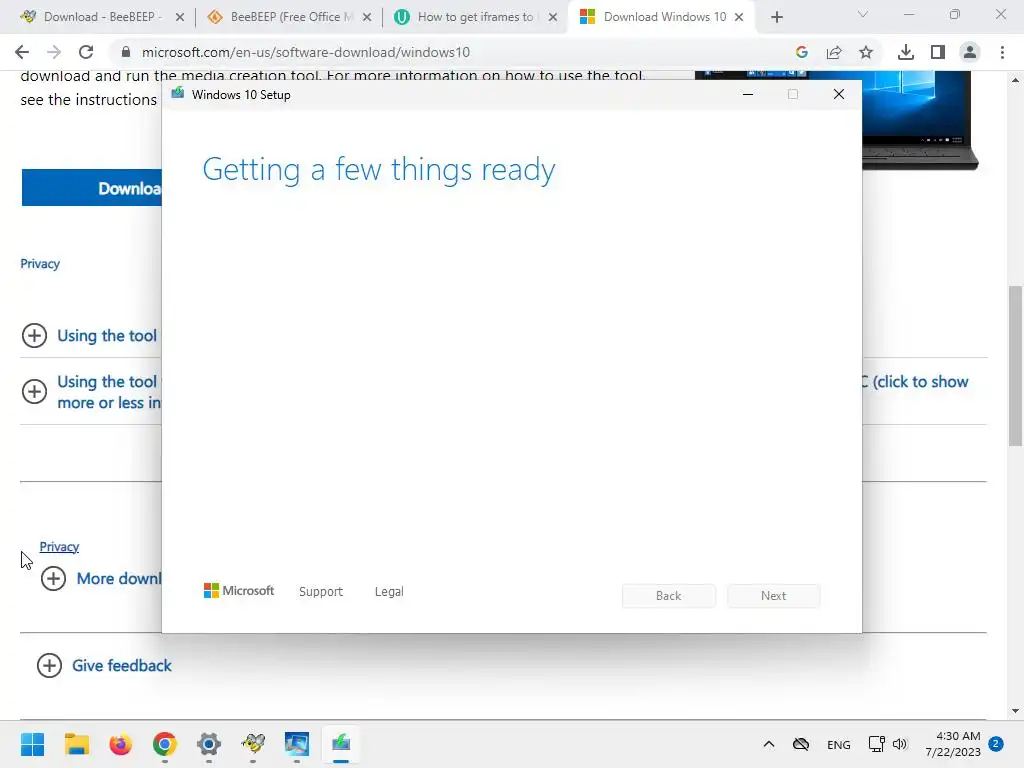Switch ENG input language indicator

point(839,744)
